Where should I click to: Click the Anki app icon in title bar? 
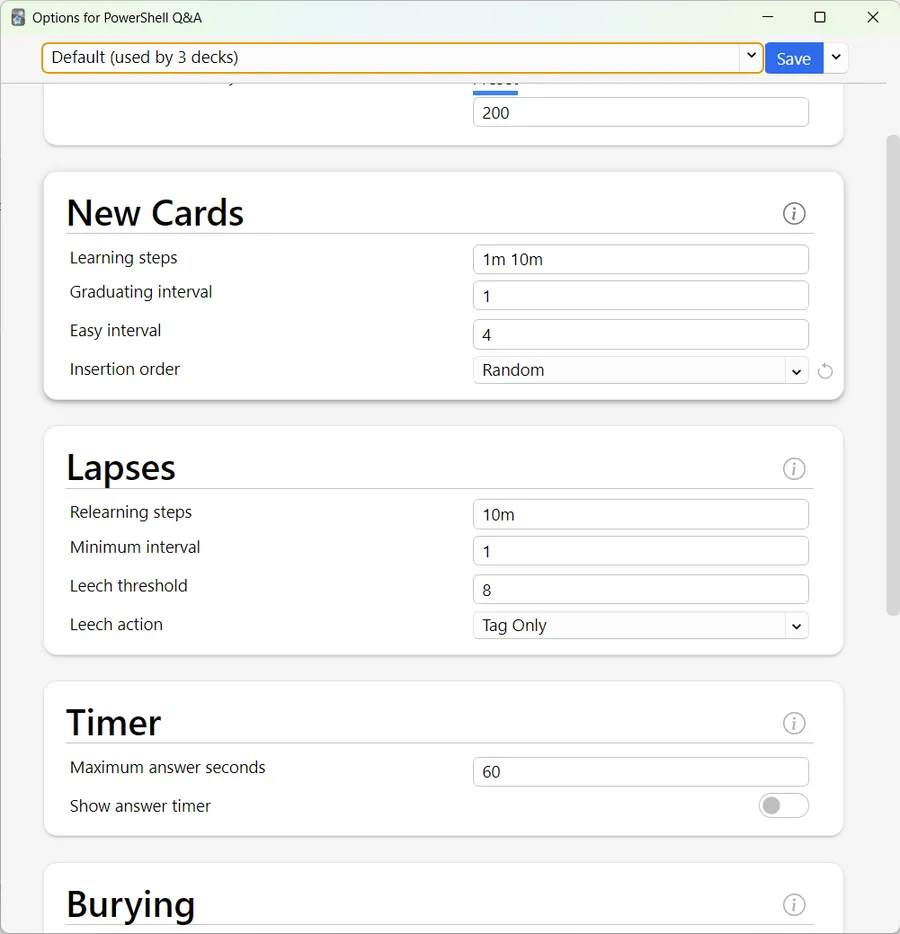click(18, 17)
